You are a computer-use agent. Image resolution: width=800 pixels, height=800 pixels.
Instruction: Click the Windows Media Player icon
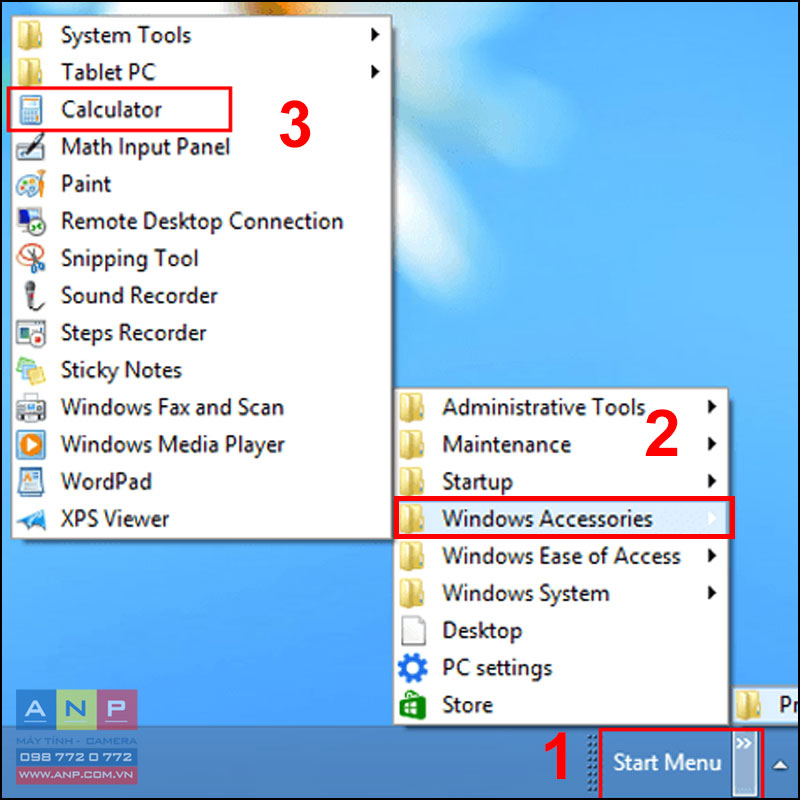tap(31, 445)
